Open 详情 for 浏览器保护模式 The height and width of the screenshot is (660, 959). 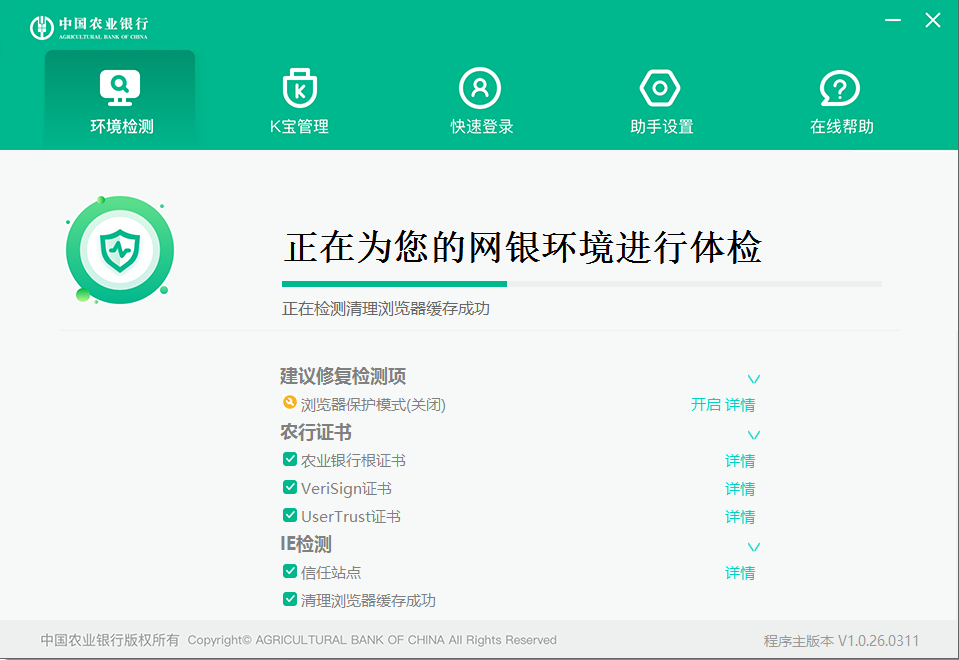[740, 405]
